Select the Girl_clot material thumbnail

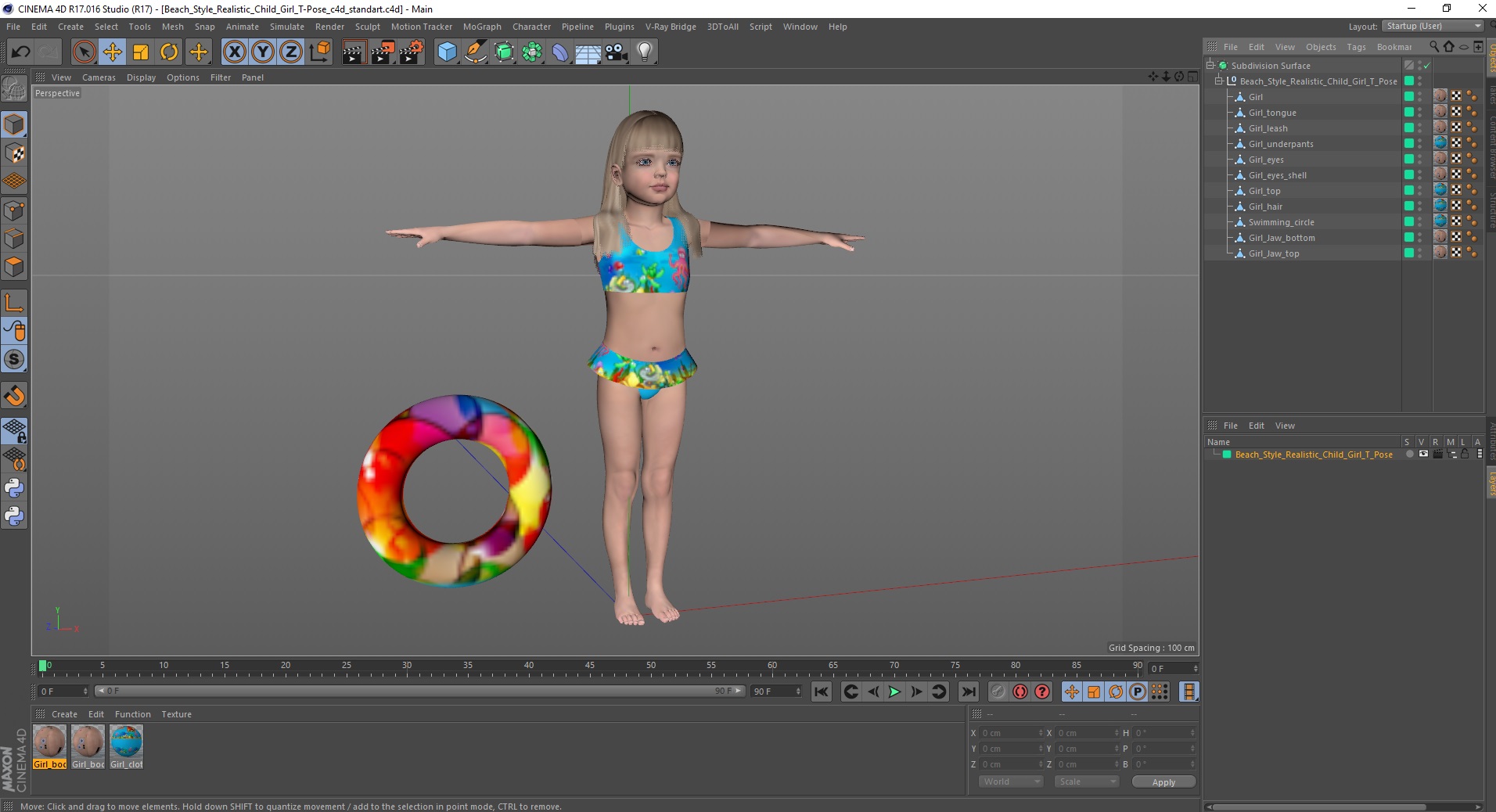point(126,747)
